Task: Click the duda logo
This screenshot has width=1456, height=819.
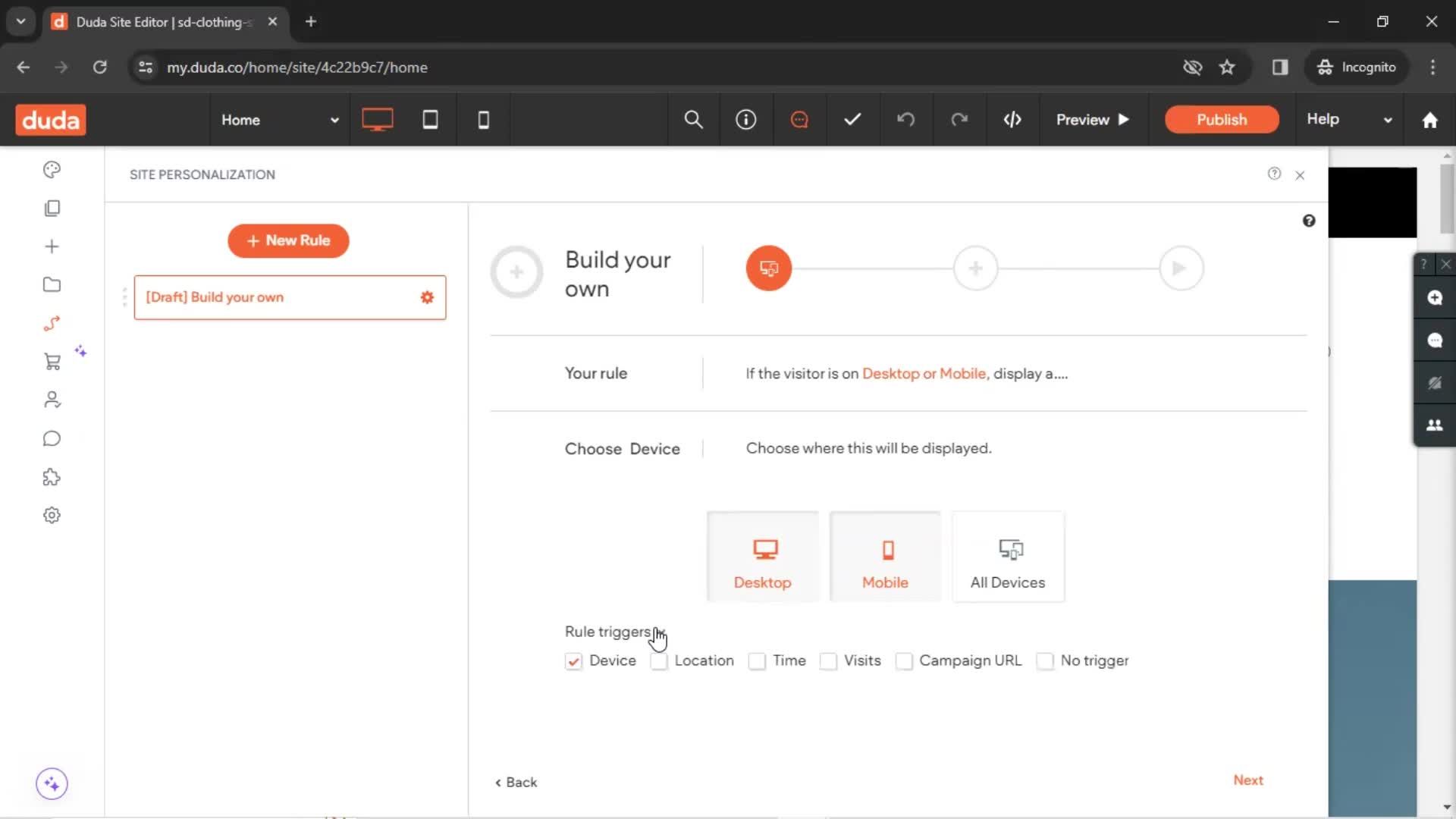Action: click(x=51, y=120)
